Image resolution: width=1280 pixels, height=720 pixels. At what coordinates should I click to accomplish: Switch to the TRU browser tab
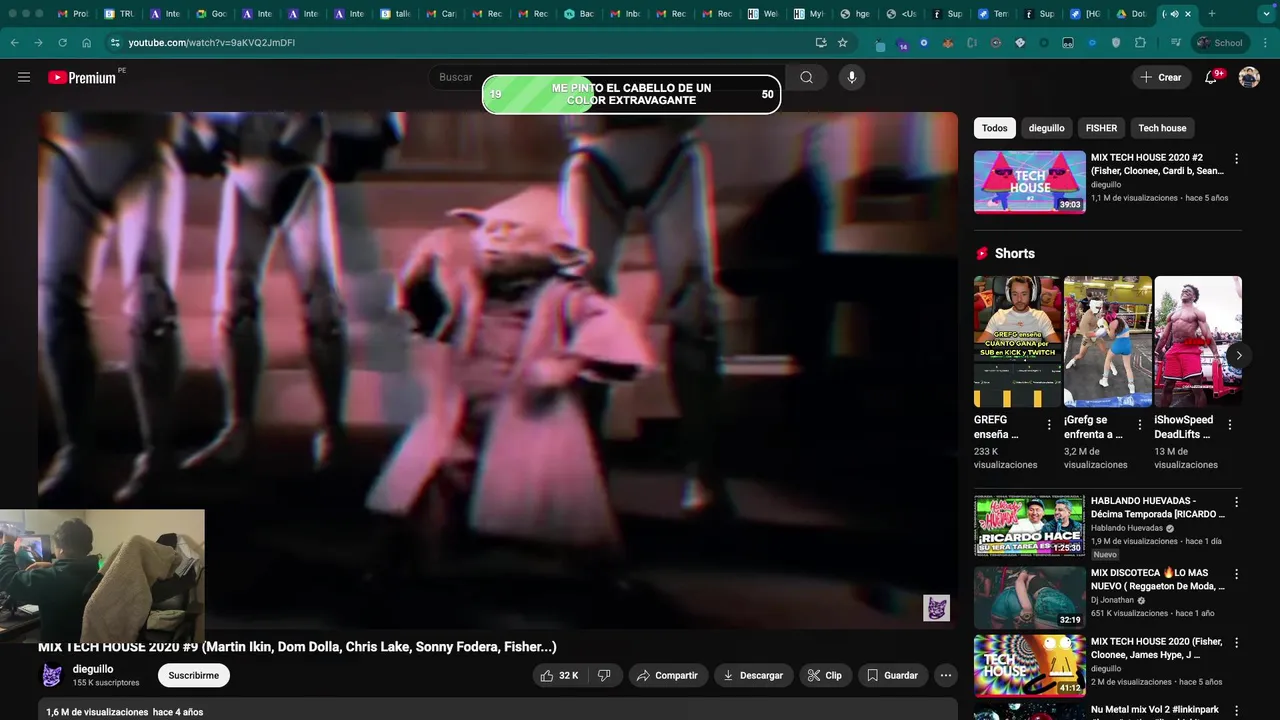click(x=119, y=14)
